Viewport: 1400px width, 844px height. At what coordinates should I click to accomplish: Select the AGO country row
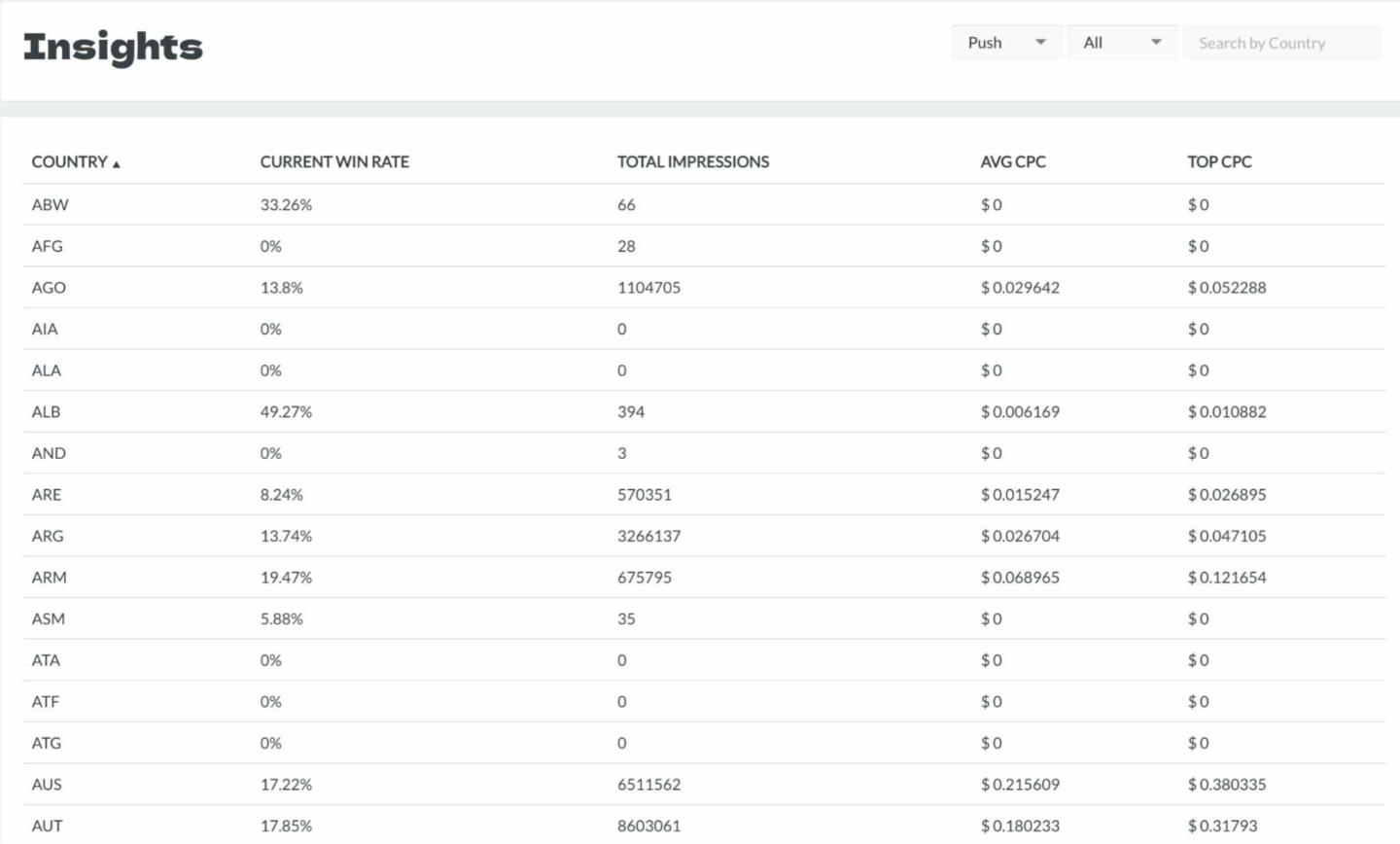pos(49,288)
